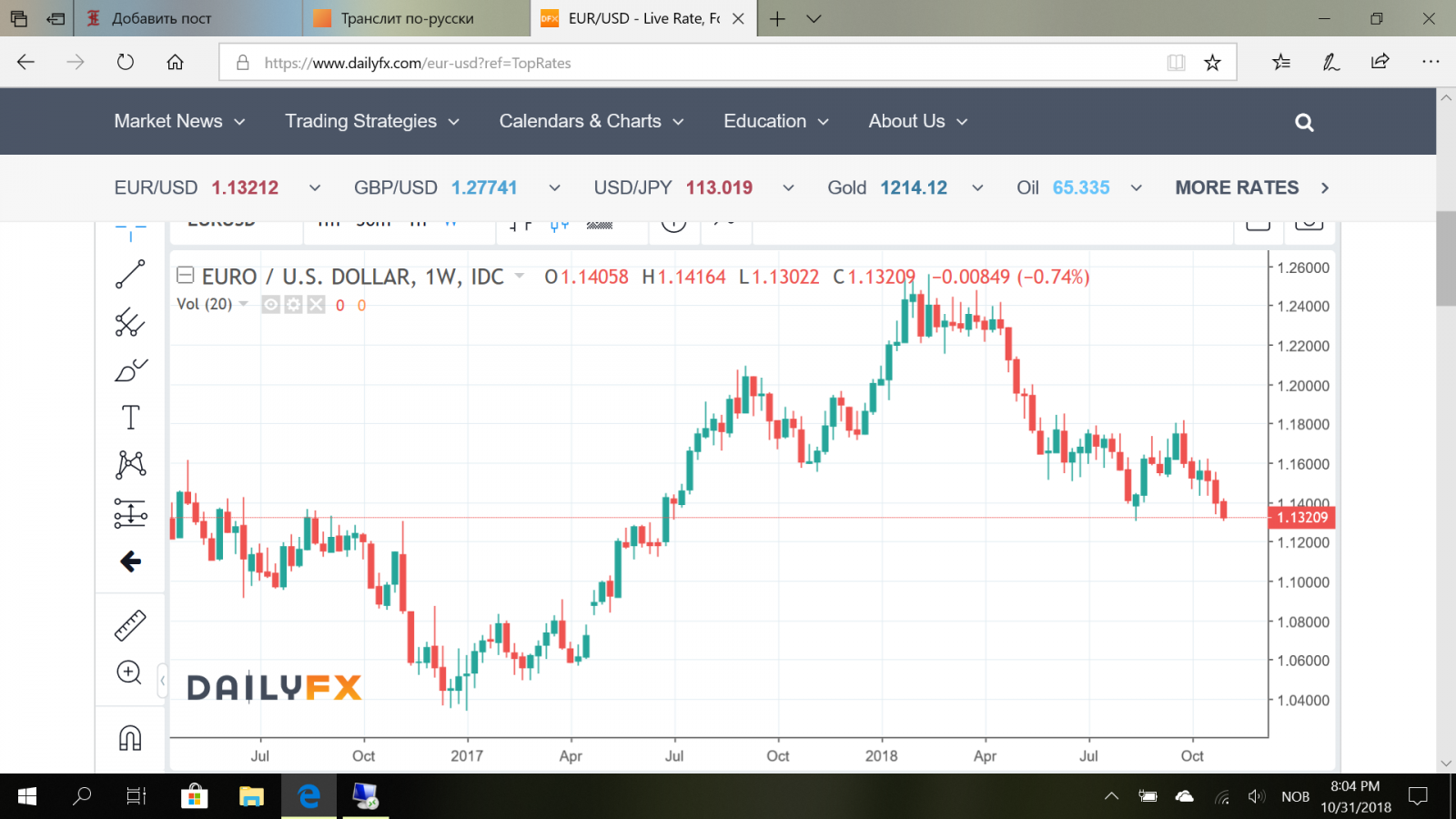The height and width of the screenshot is (819, 1456).
Task: Open the Vol (20) indicator dropdown arrow
Action: coord(244,304)
